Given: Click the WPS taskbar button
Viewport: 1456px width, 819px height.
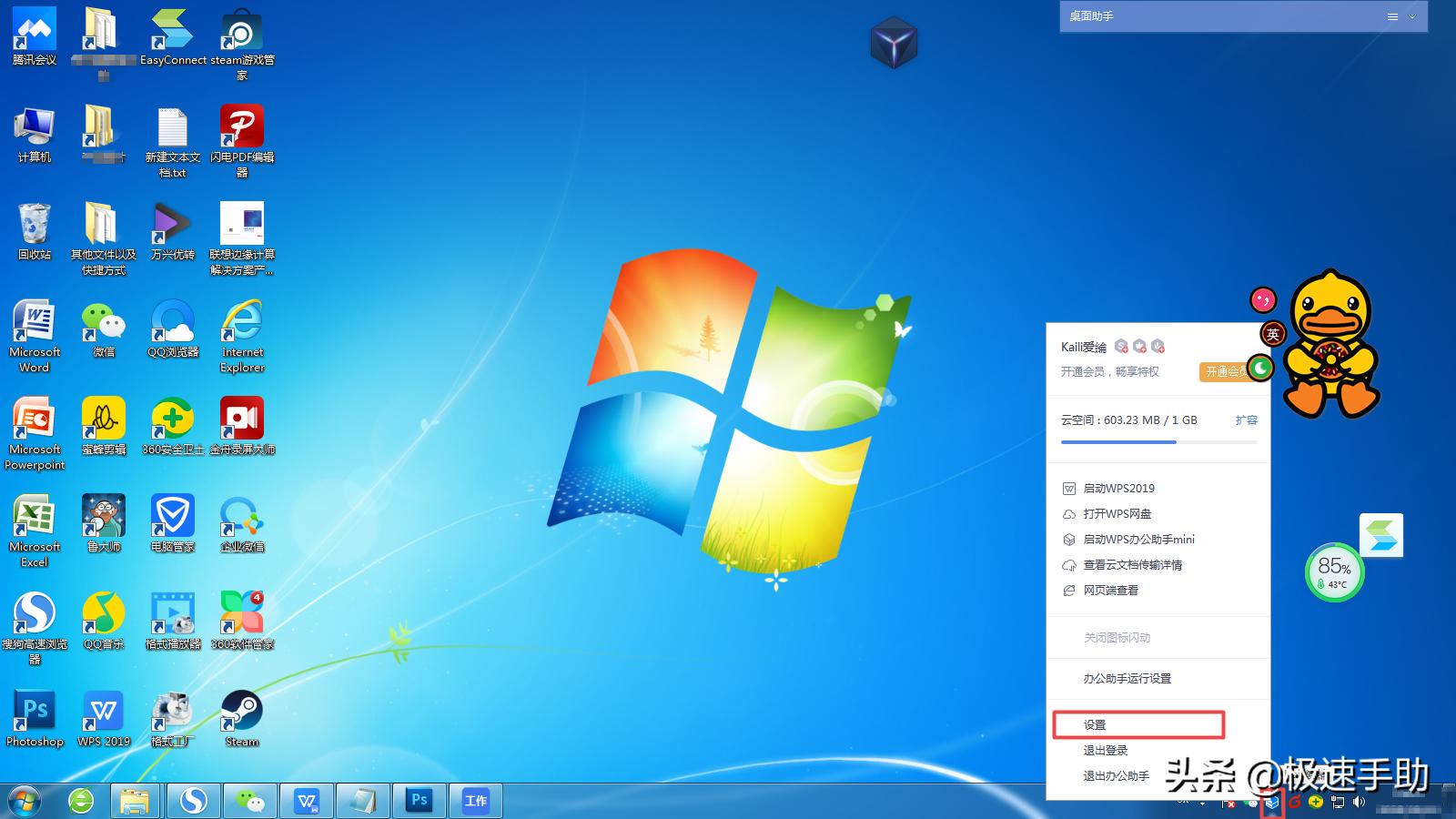Looking at the screenshot, I should (x=307, y=801).
